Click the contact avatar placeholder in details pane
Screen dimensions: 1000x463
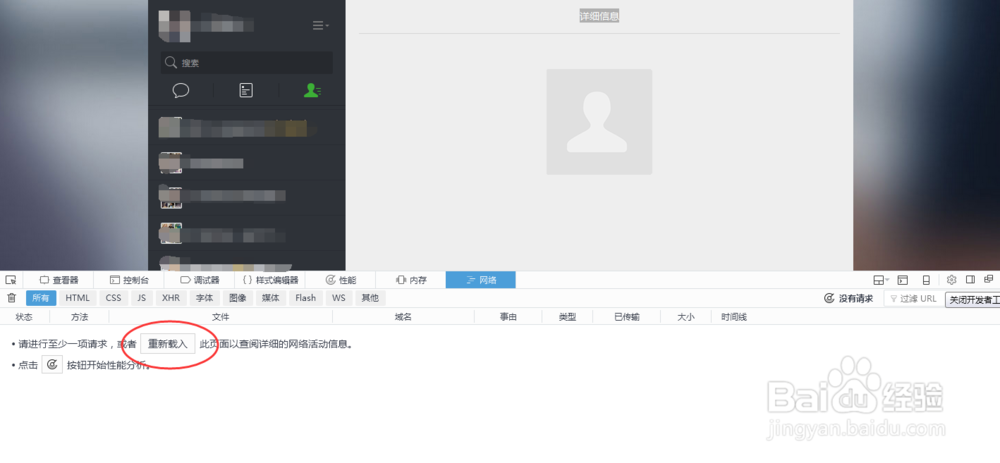(599, 122)
